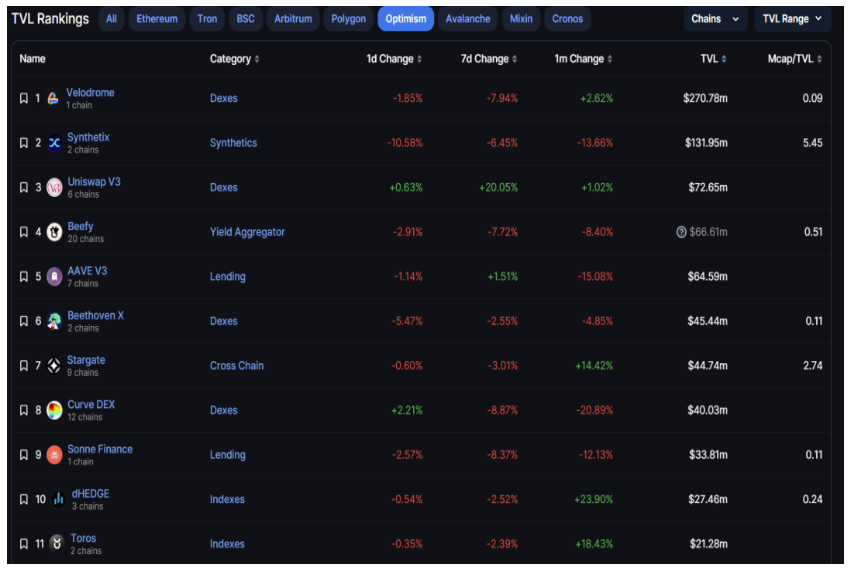Toggle bookmark for Stargate
Image resolution: width=856 pixels, height=575 pixels.
tap(23, 366)
